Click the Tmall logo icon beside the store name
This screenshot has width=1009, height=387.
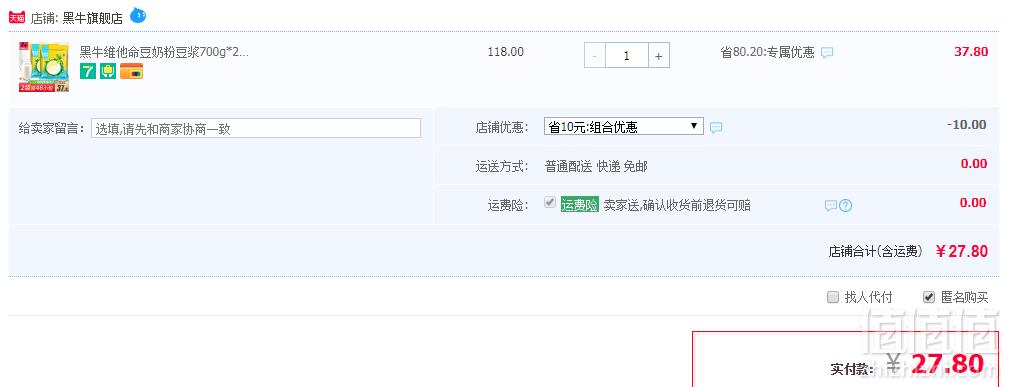point(16,18)
